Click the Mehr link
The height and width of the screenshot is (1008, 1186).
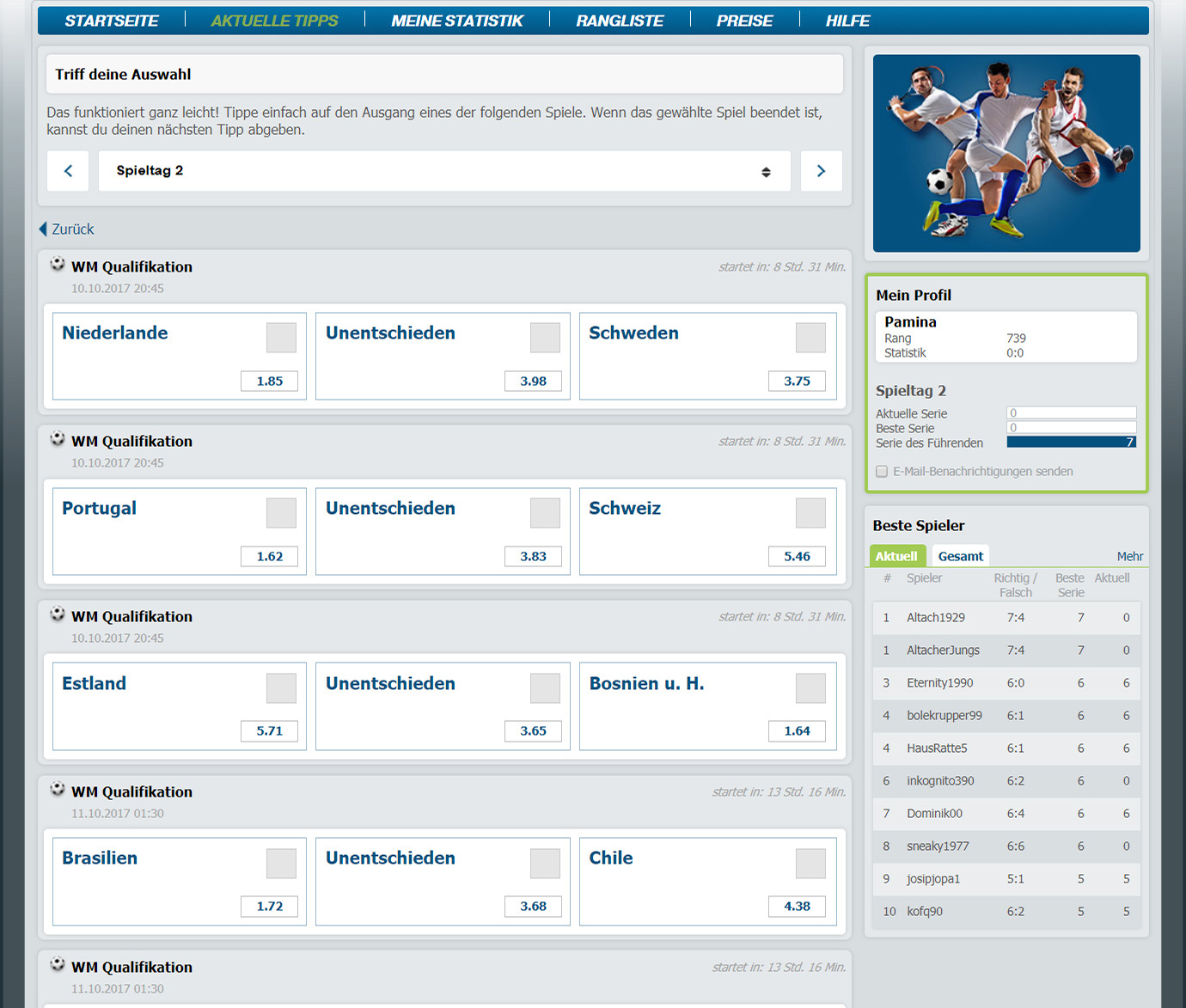(x=1130, y=556)
